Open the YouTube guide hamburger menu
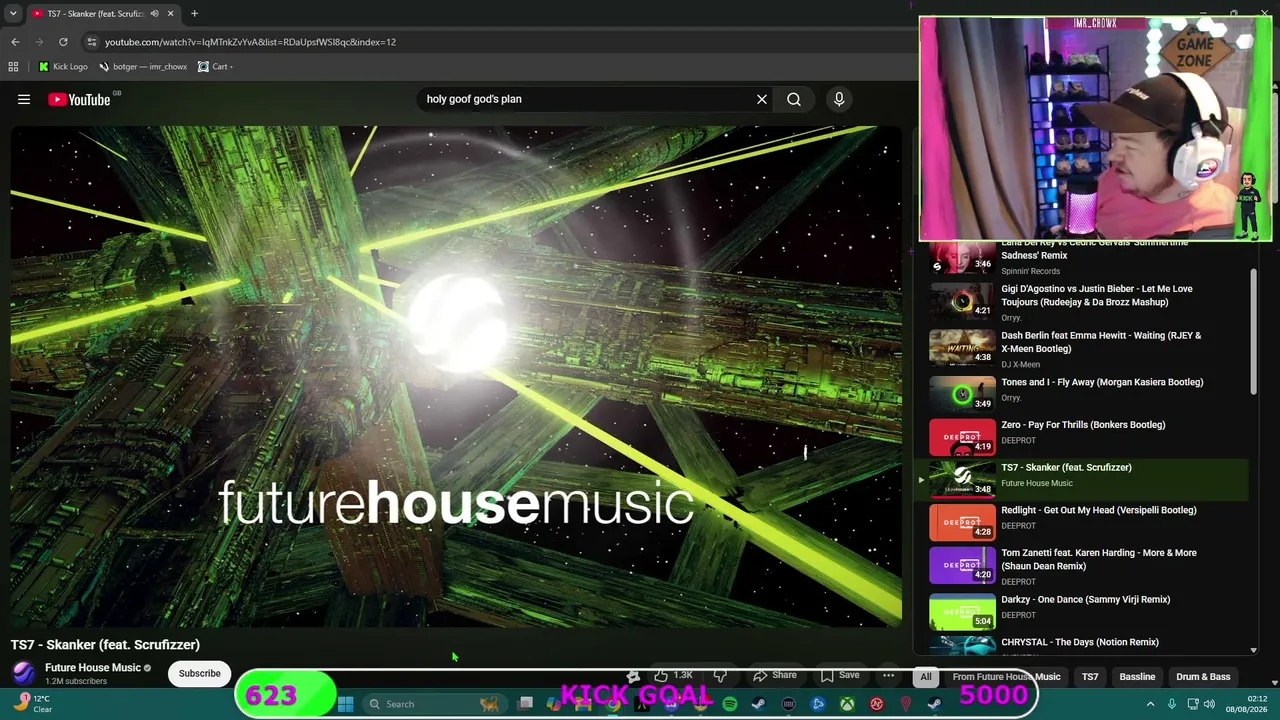Viewport: 1280px width, 720px height. 24,99
